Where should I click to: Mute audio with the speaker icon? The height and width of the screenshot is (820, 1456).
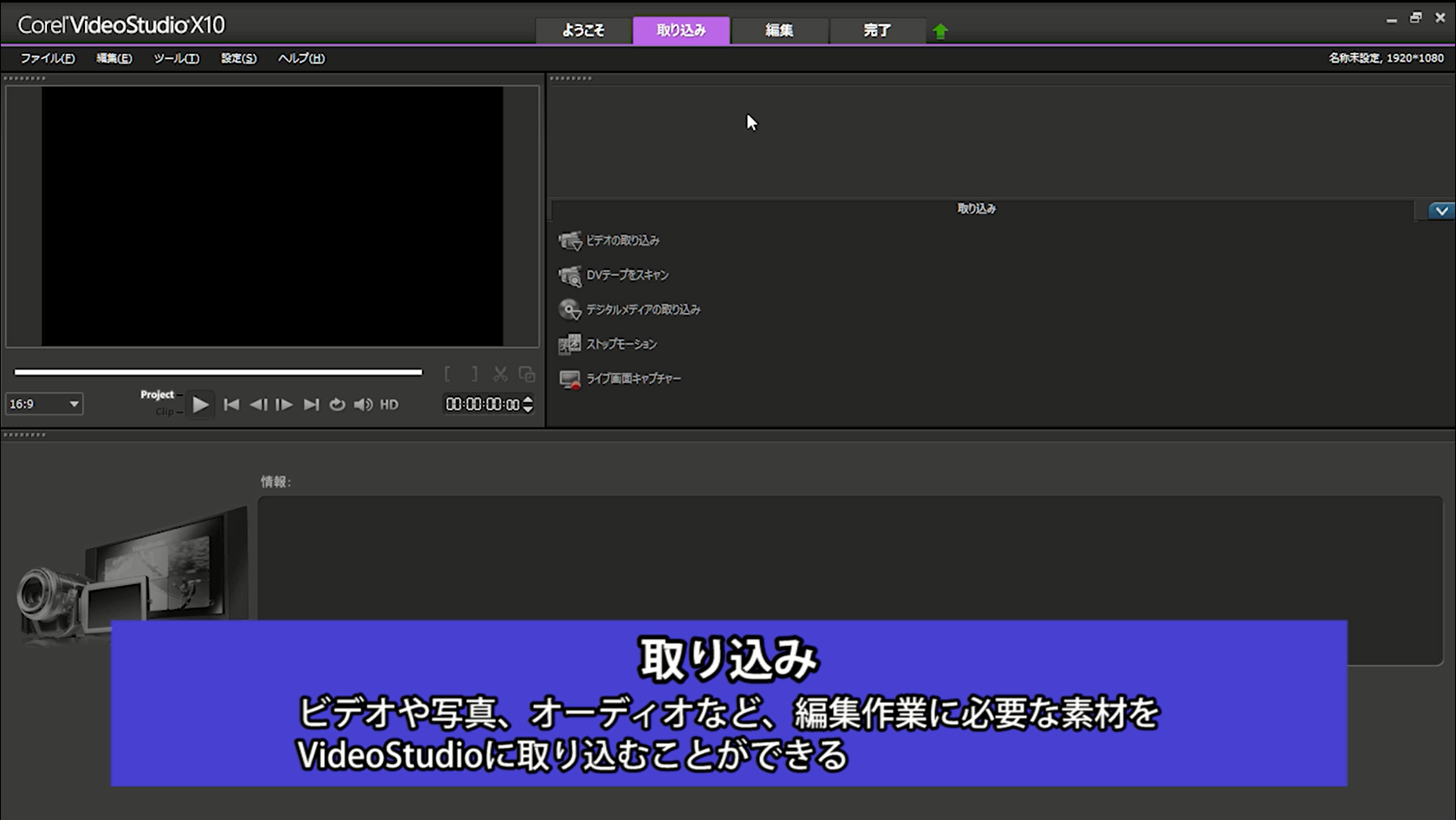pyautogui.click(x=363, y=404)
